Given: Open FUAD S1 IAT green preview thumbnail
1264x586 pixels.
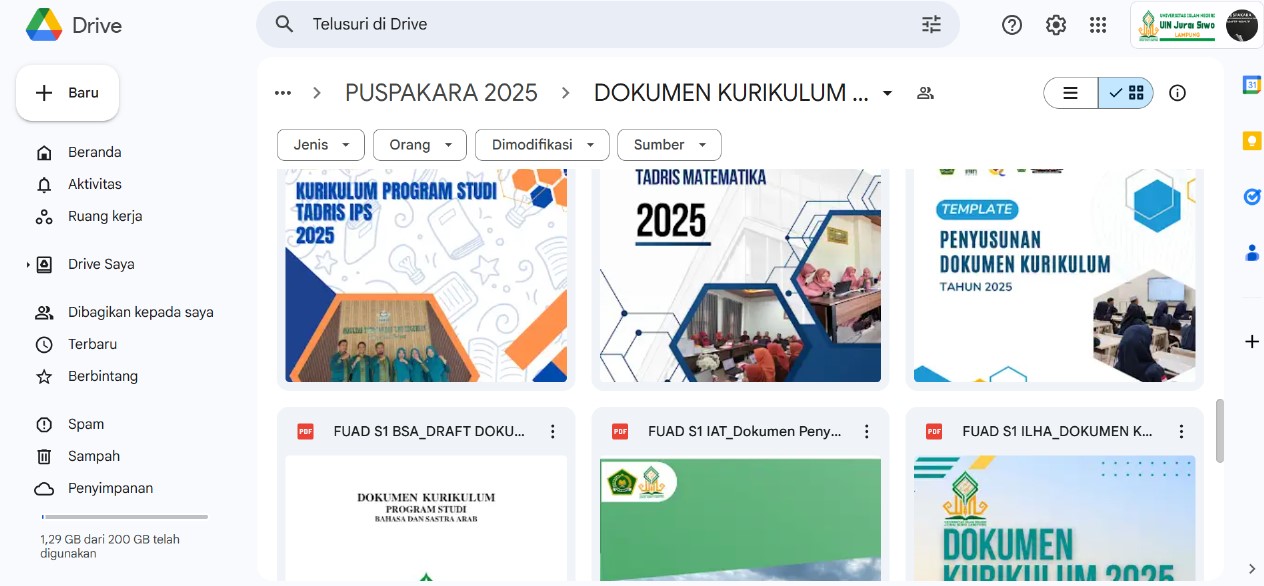Looking at the screenshot, I should [x=740, y=518].
